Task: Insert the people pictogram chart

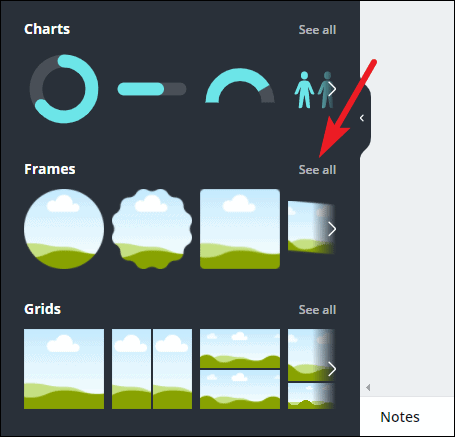Action: point(314,90)
